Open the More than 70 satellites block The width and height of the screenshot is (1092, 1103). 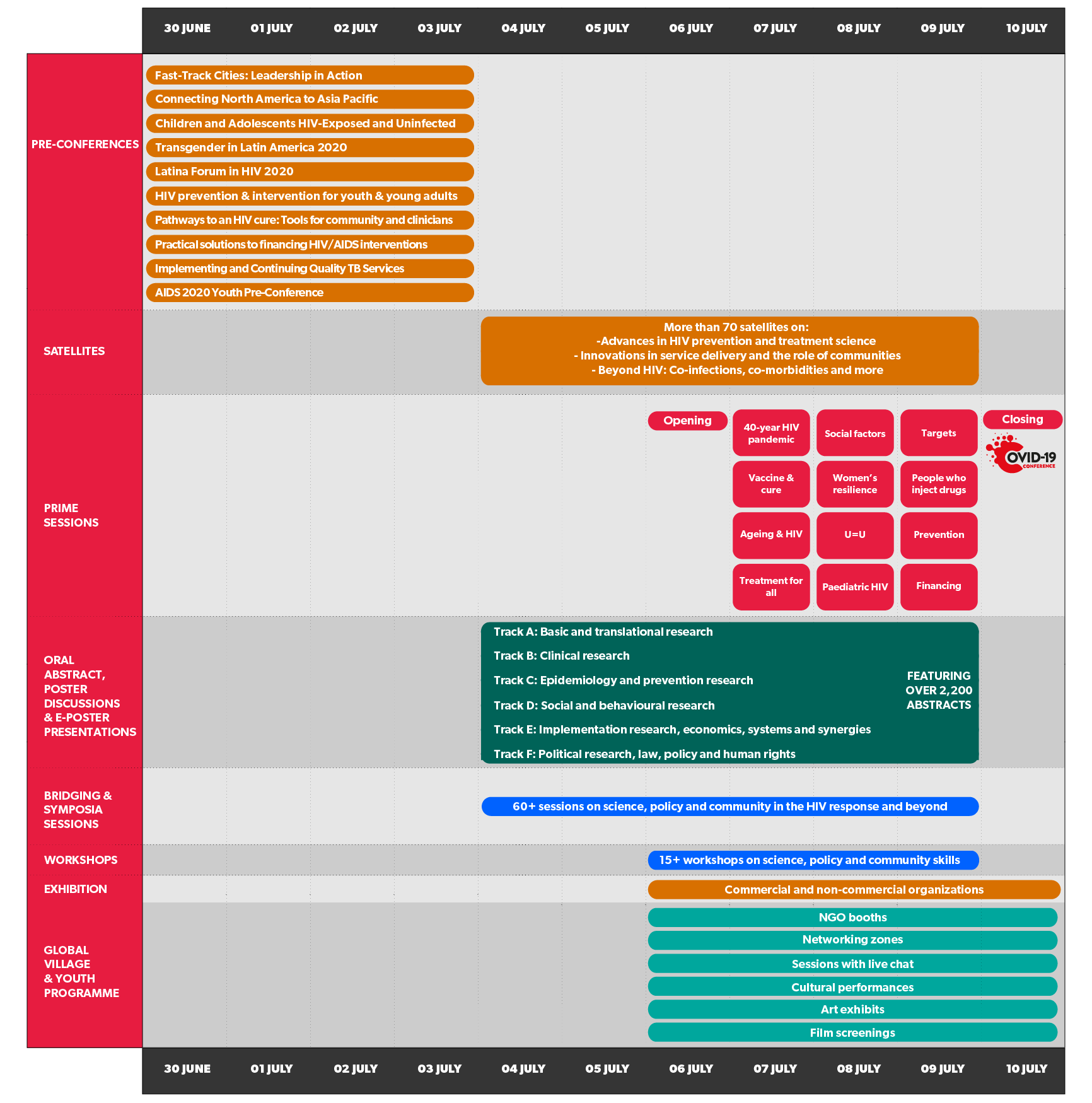pos(729,351)
